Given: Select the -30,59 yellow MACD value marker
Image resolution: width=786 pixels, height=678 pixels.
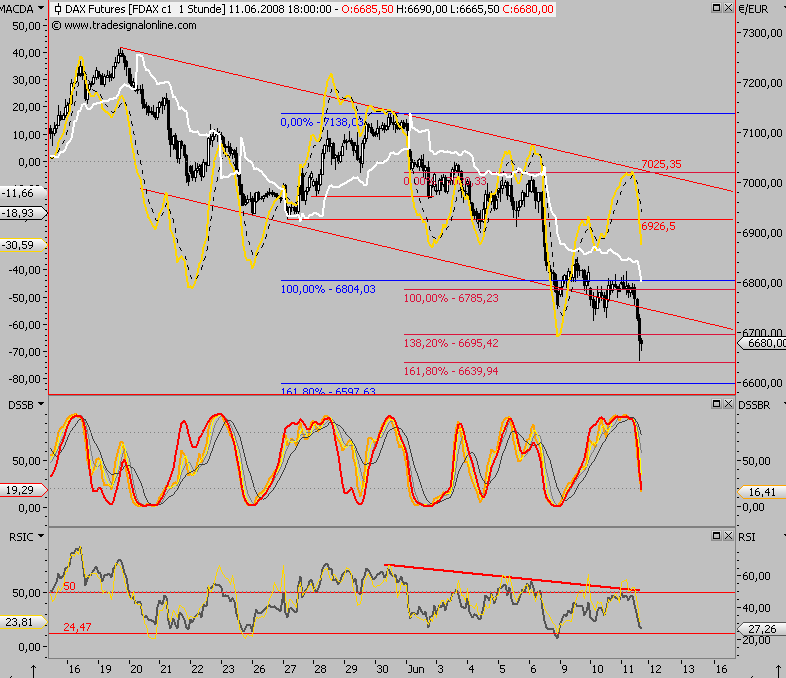Looking at the screenshot, I should (23, 245).
